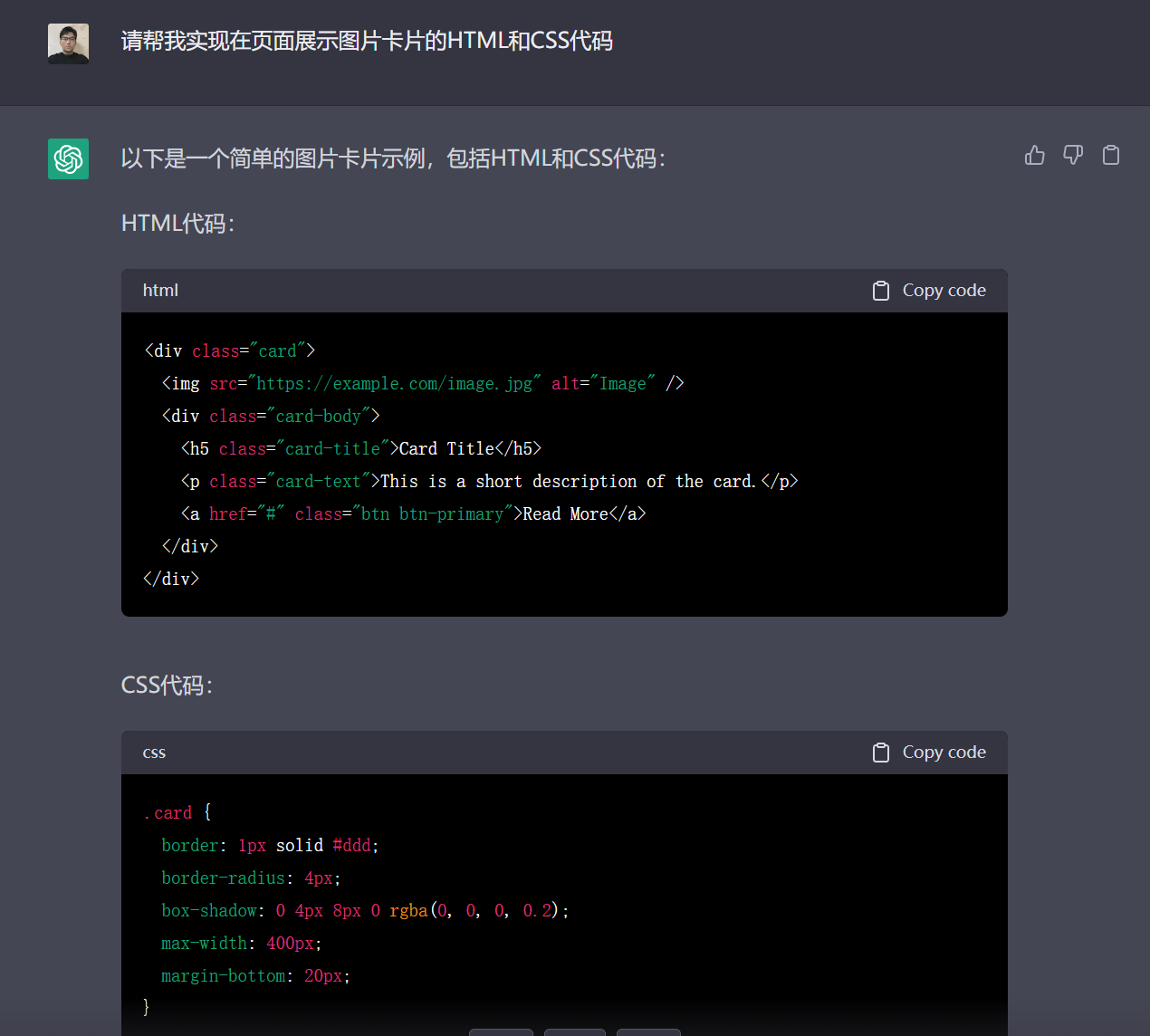The height and width of the screenshot is (1036, 1150).
Task: Click "Copy code" text for the css block
Action: [x=944, y=753]
